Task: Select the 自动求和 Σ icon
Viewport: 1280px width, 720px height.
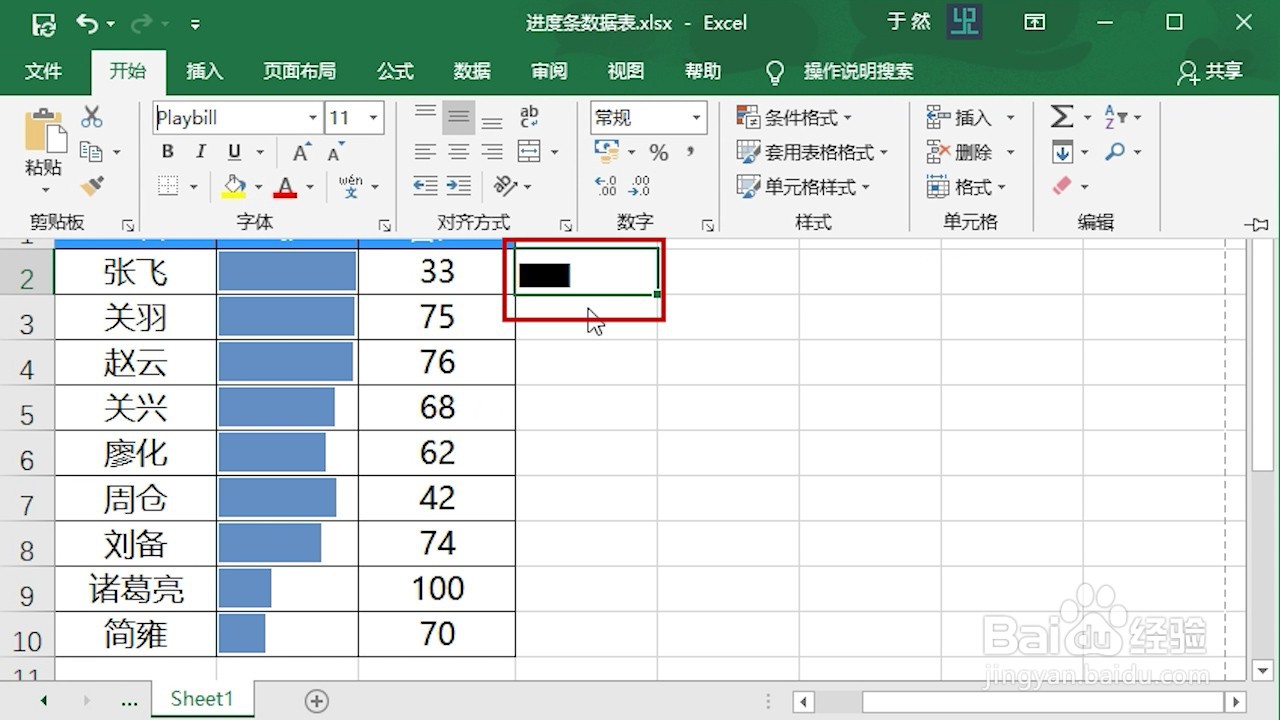Action: pyautogui.click(x=1061, y=117)
